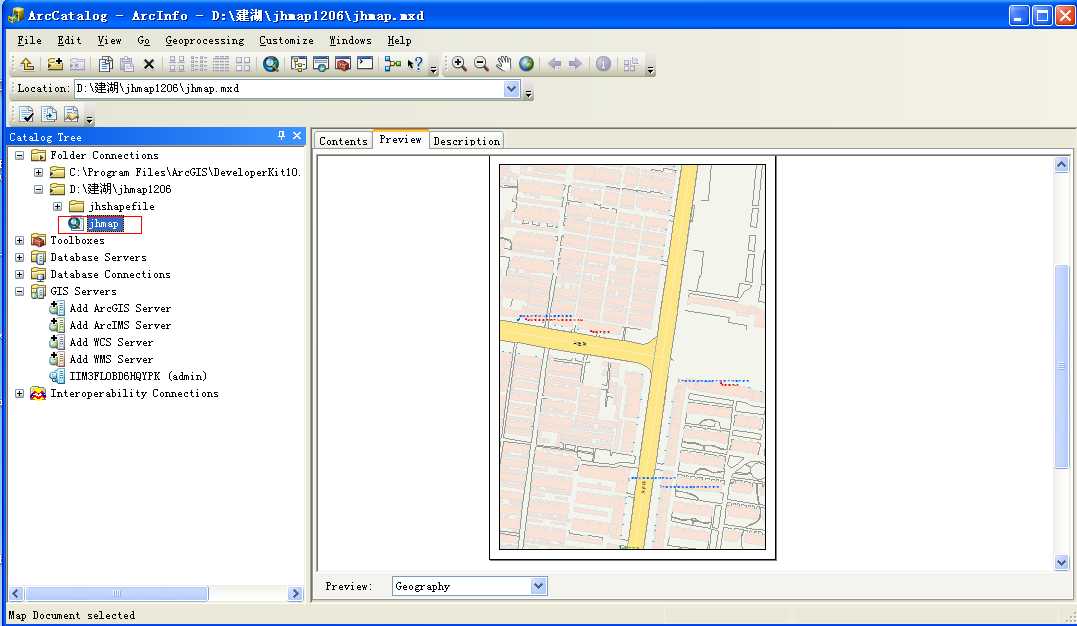Image resolution: width=1077 pixels, height=626 pixels.
Task: Switch to the Description tab
Action: click(x=466, y=141)
